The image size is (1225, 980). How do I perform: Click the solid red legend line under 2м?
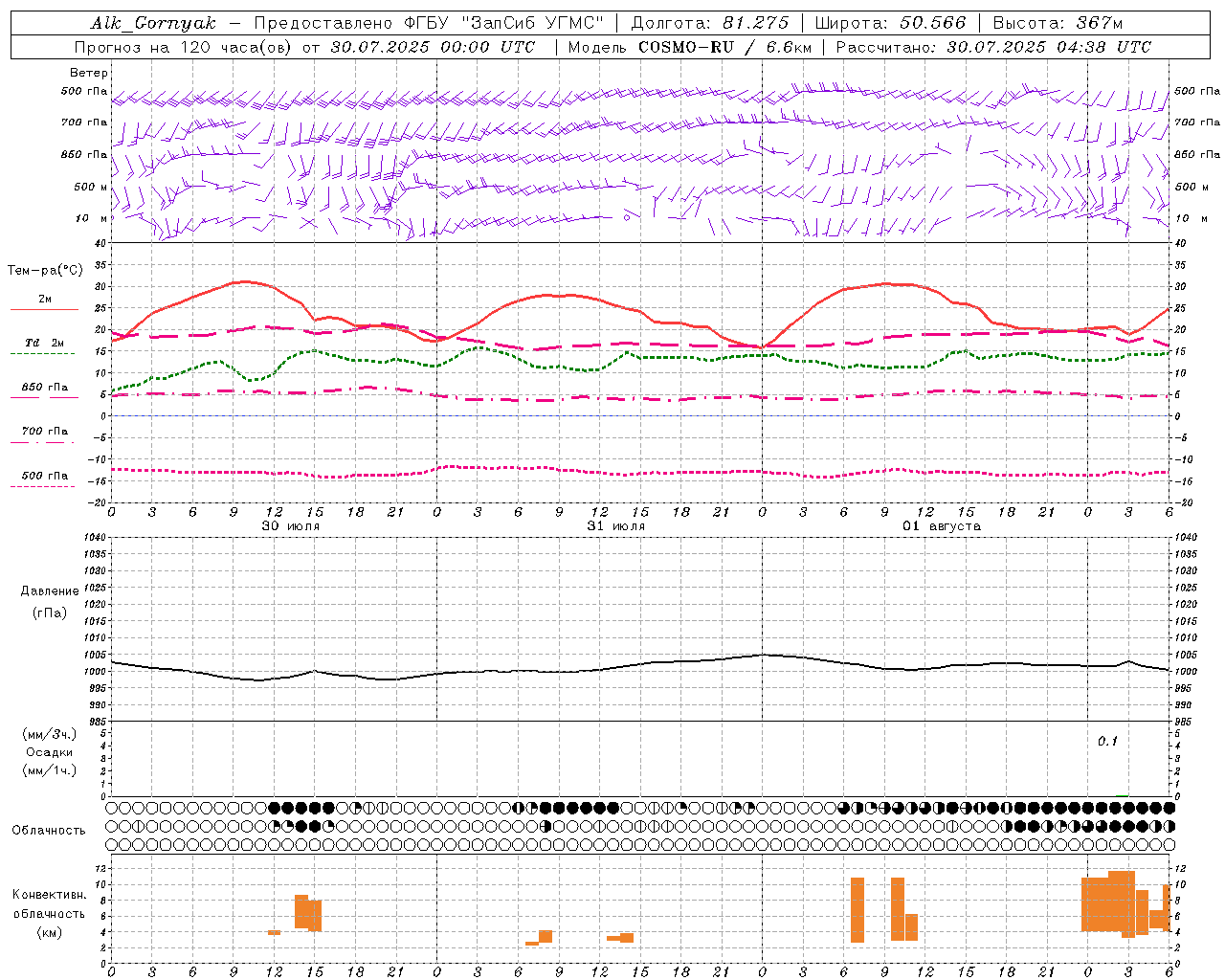pyautogui.click(x=44, y=310)
